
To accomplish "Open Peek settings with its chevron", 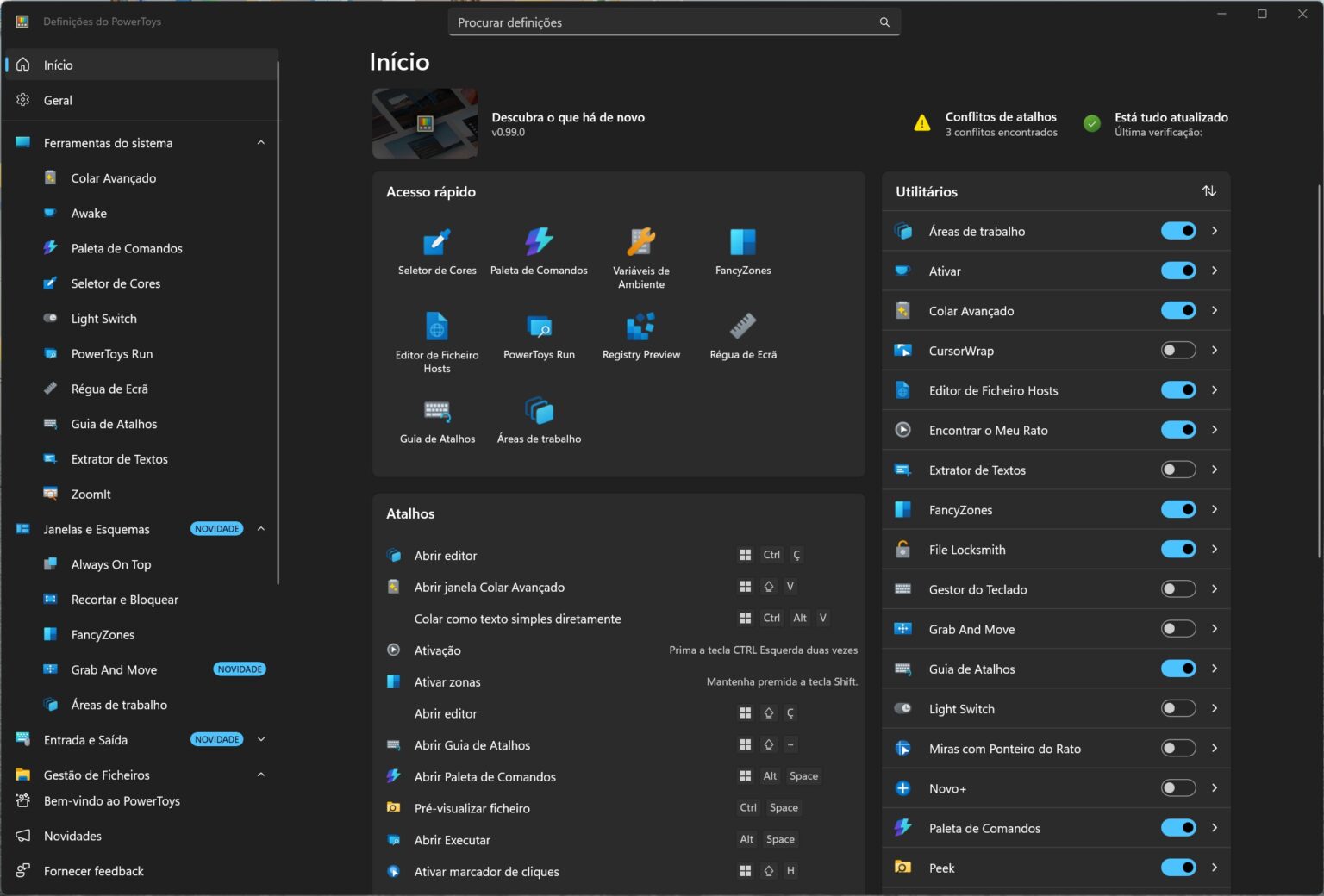I will pyautogui.click(x=1214, y=868).
